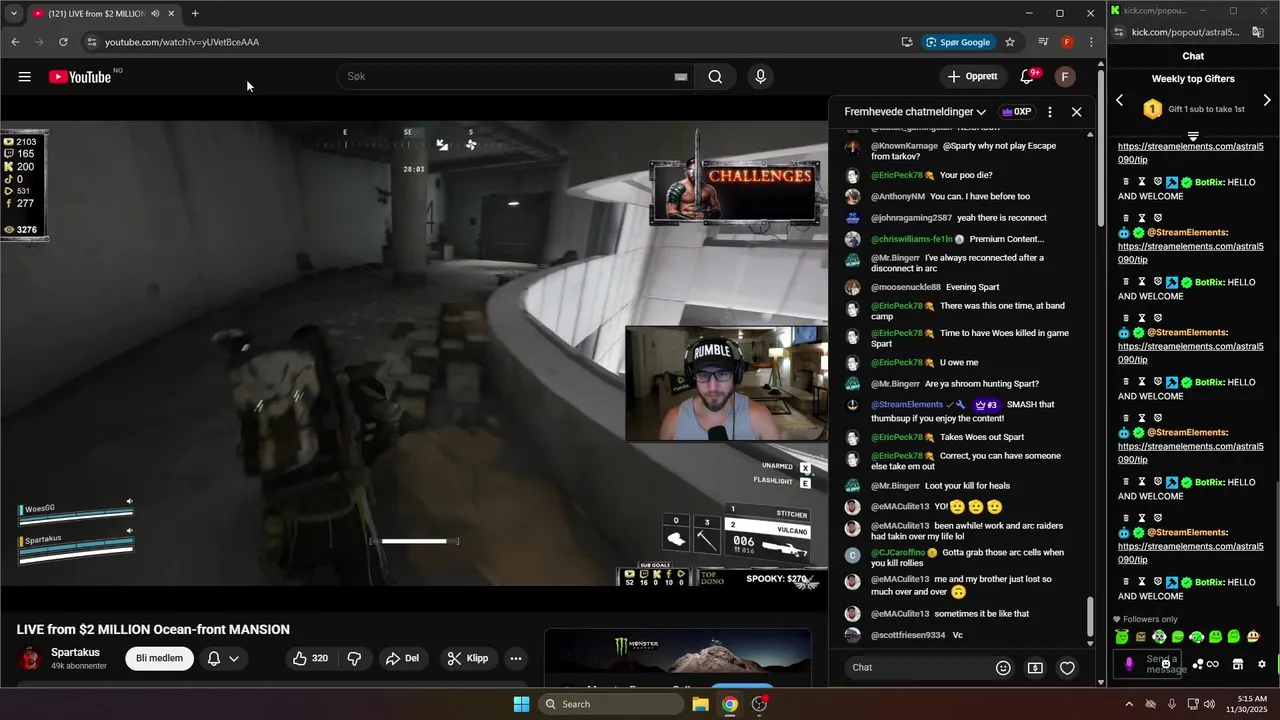Collapse the Kick Weekly top Gifters panel
Image resolution: width=1280 pixels, height=720 pixels.
click(x=1193, y=136)
